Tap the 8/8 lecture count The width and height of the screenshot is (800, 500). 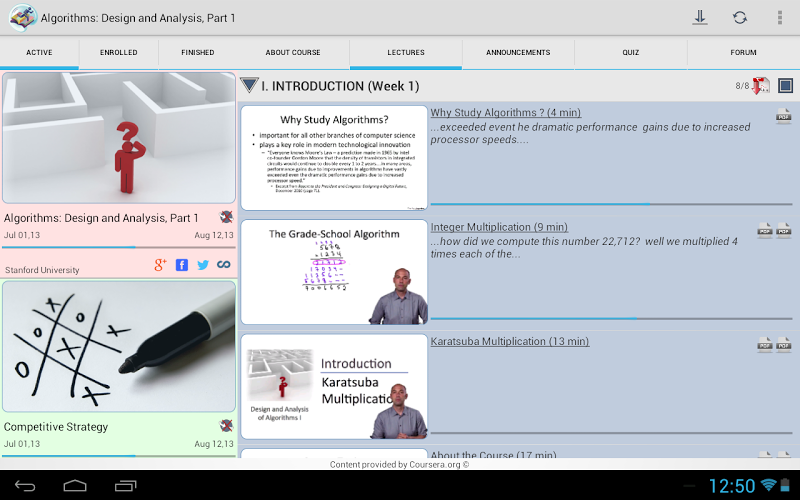742,86
